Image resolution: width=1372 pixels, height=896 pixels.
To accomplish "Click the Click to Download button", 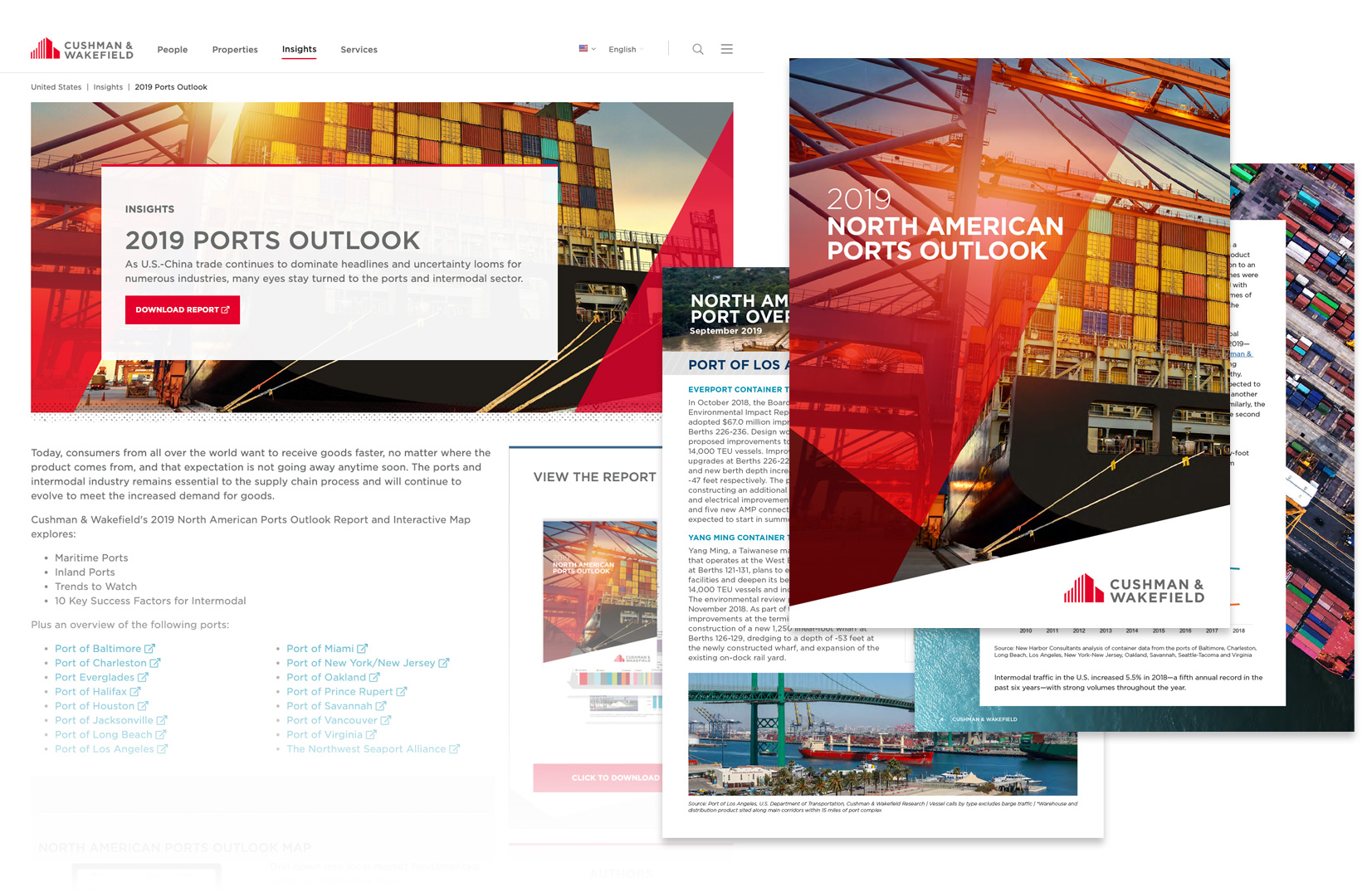I will click(x=598, y=777).
